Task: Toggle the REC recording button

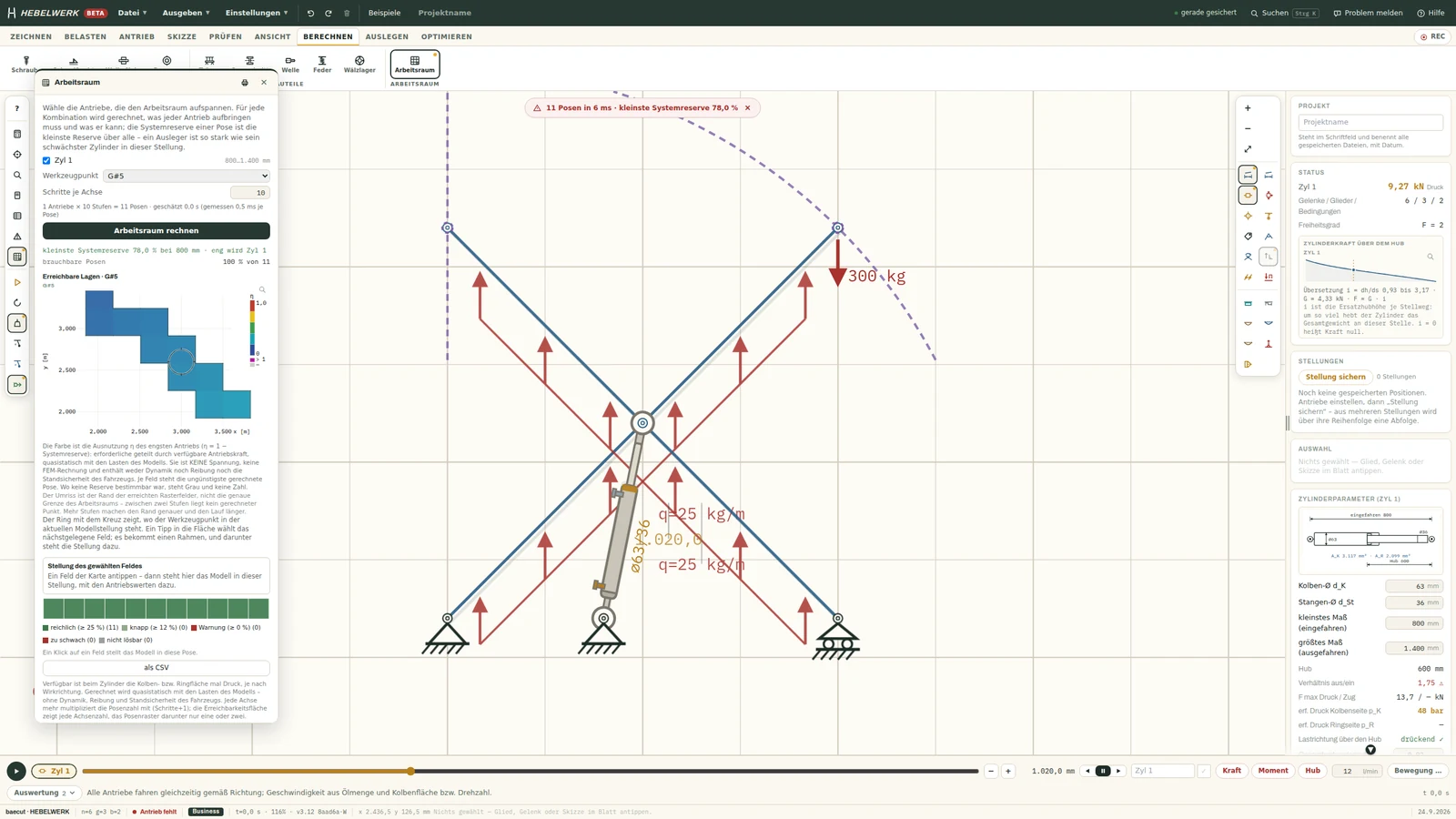Action: [1433, 36]
